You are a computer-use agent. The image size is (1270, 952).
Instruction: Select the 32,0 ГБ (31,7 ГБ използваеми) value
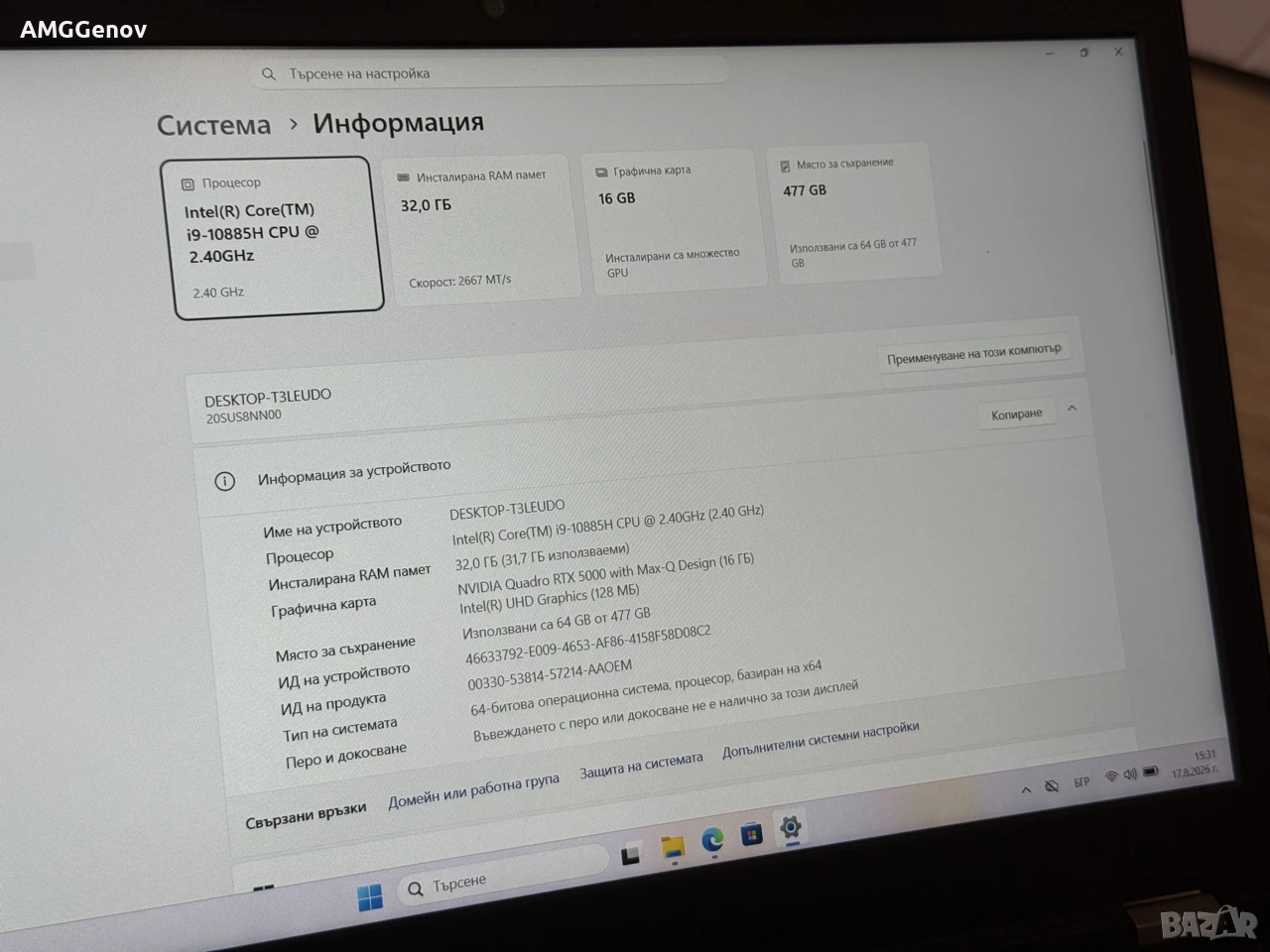[542, 557]
